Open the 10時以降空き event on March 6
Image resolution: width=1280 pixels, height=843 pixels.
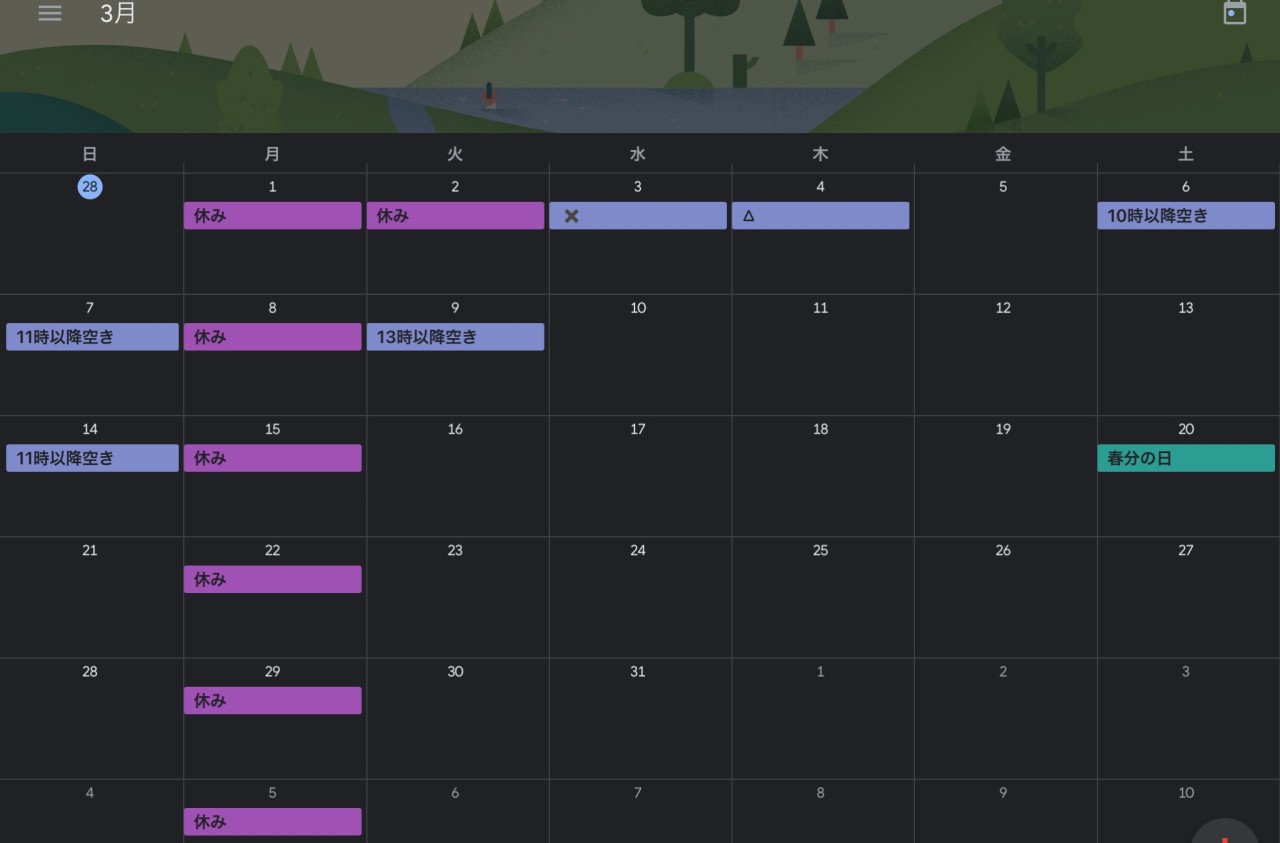[1185, 216]
